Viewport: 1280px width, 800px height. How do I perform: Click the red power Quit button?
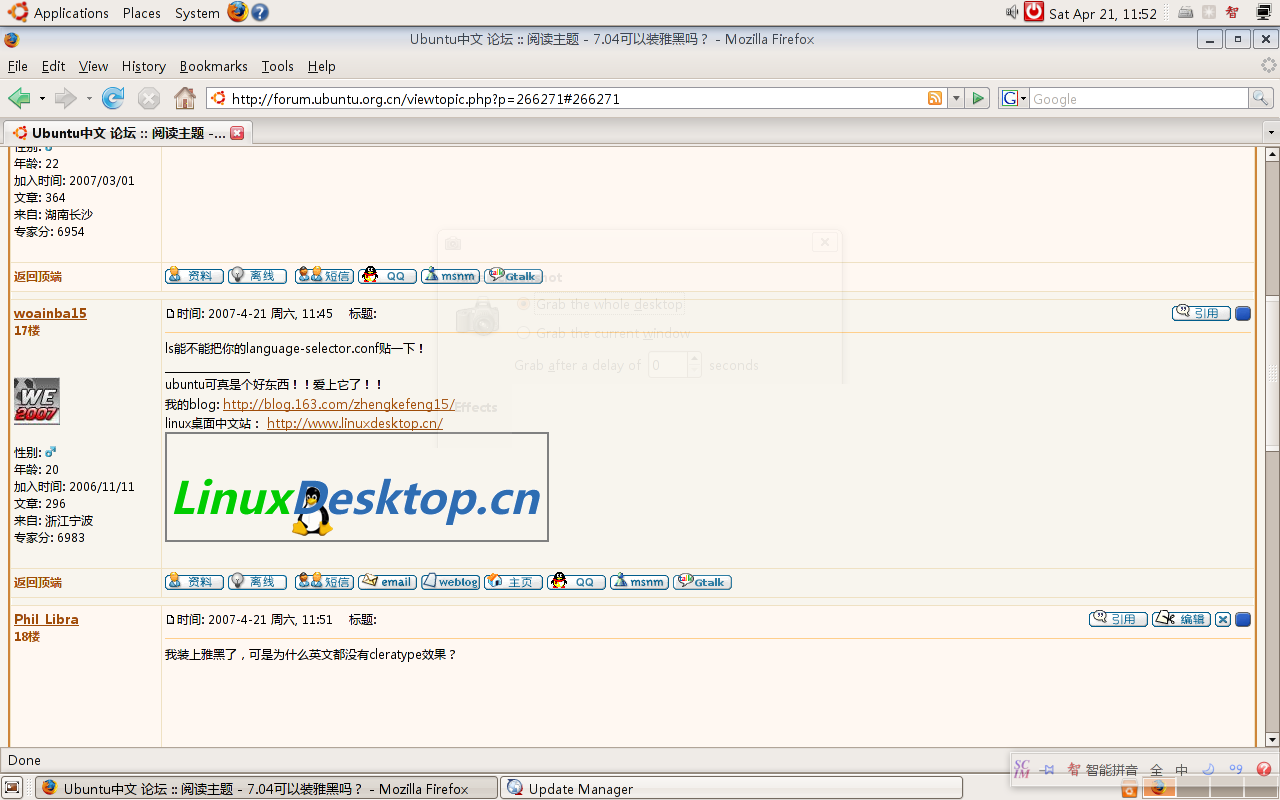(x=1034, y=12)
